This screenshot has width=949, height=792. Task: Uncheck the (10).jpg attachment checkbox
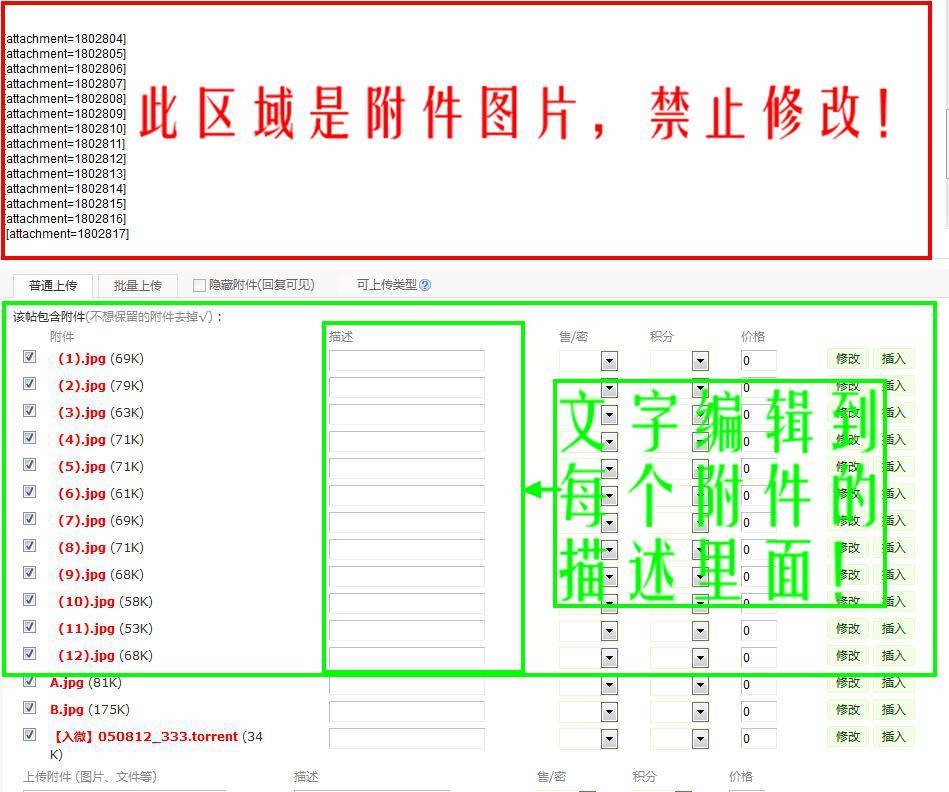(30, 600)
